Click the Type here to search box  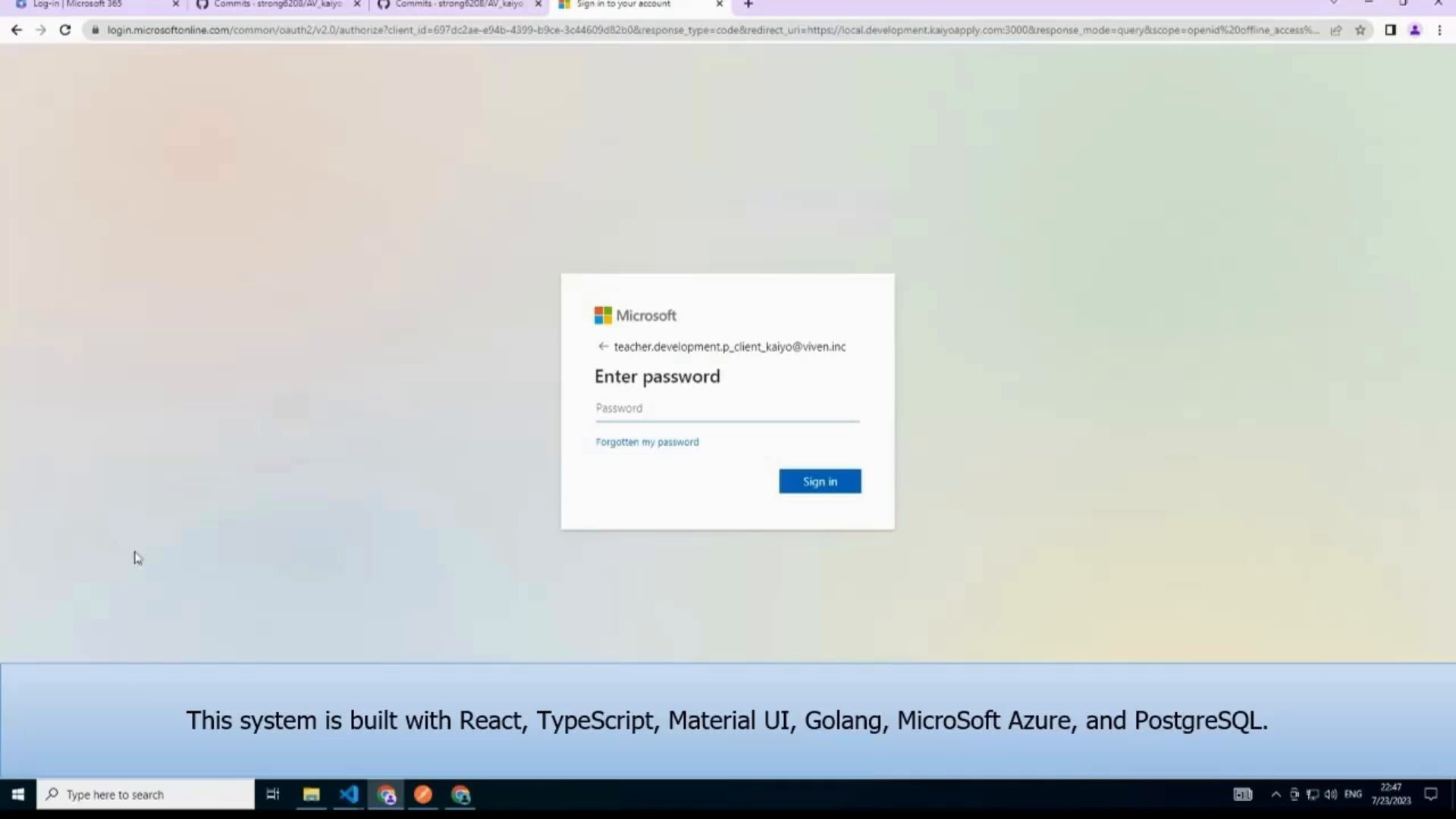[146, 795]
